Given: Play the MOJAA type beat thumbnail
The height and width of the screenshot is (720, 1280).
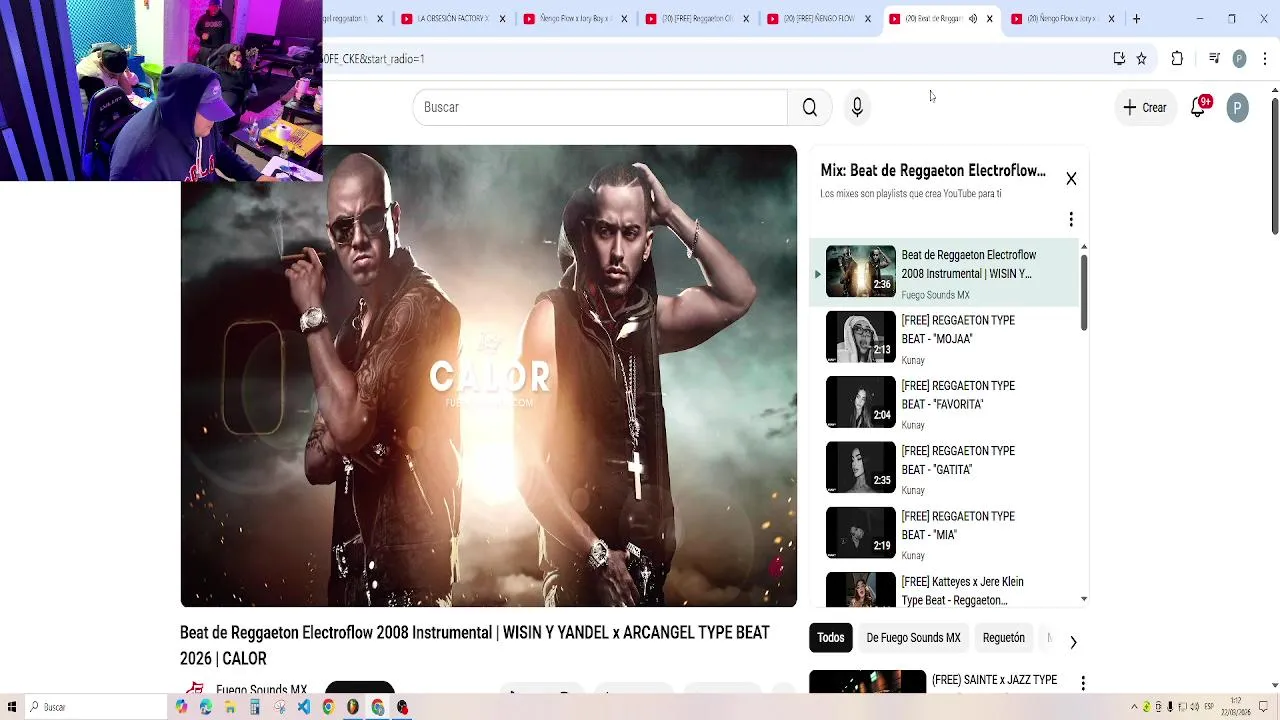Looking at the screenshot, I should (x=861, y=337).
